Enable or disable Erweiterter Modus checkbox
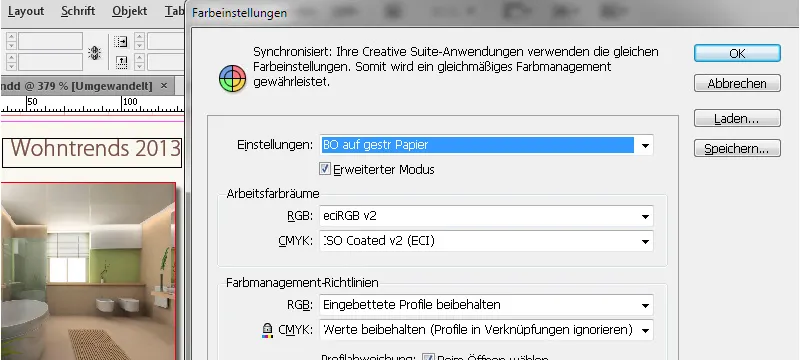The image size is (800, 360). [x=325, y=169]
